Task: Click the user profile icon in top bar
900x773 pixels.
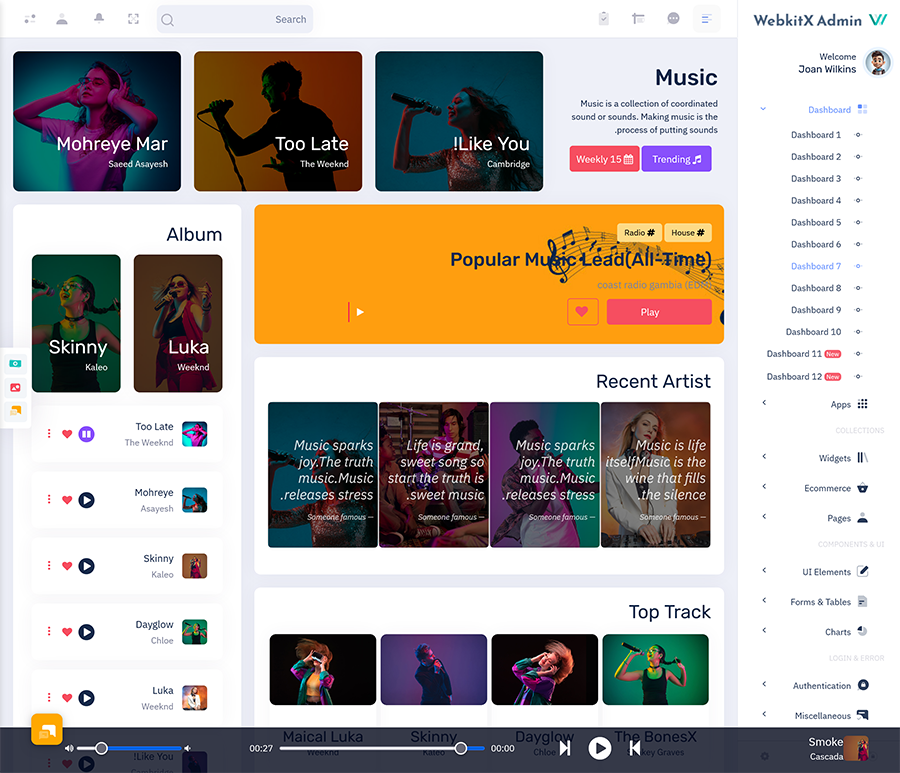Action: pos(62,19)
